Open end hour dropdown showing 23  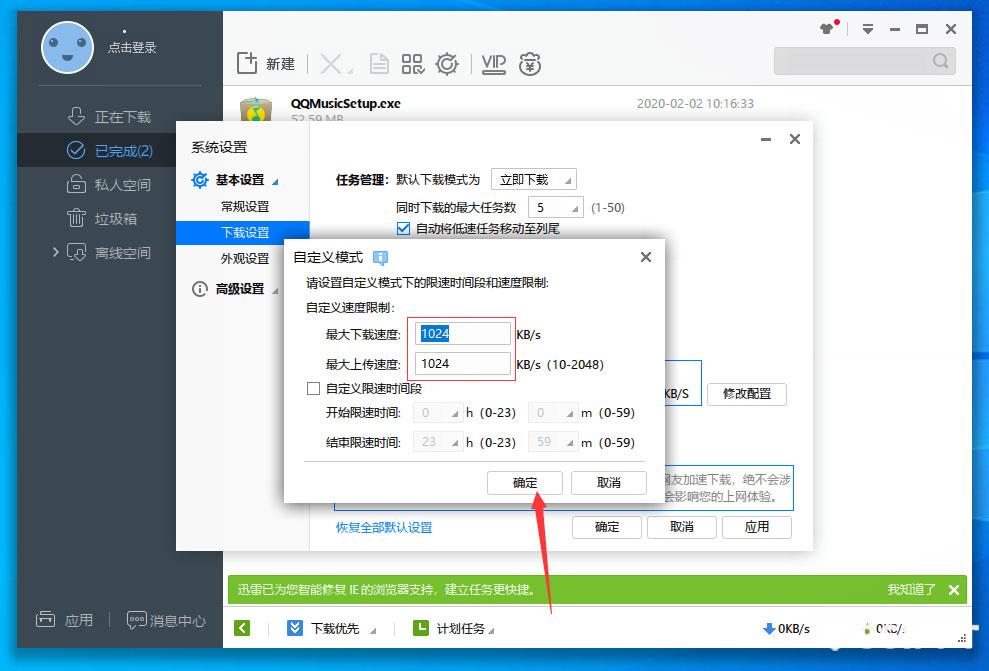(438, 442)
